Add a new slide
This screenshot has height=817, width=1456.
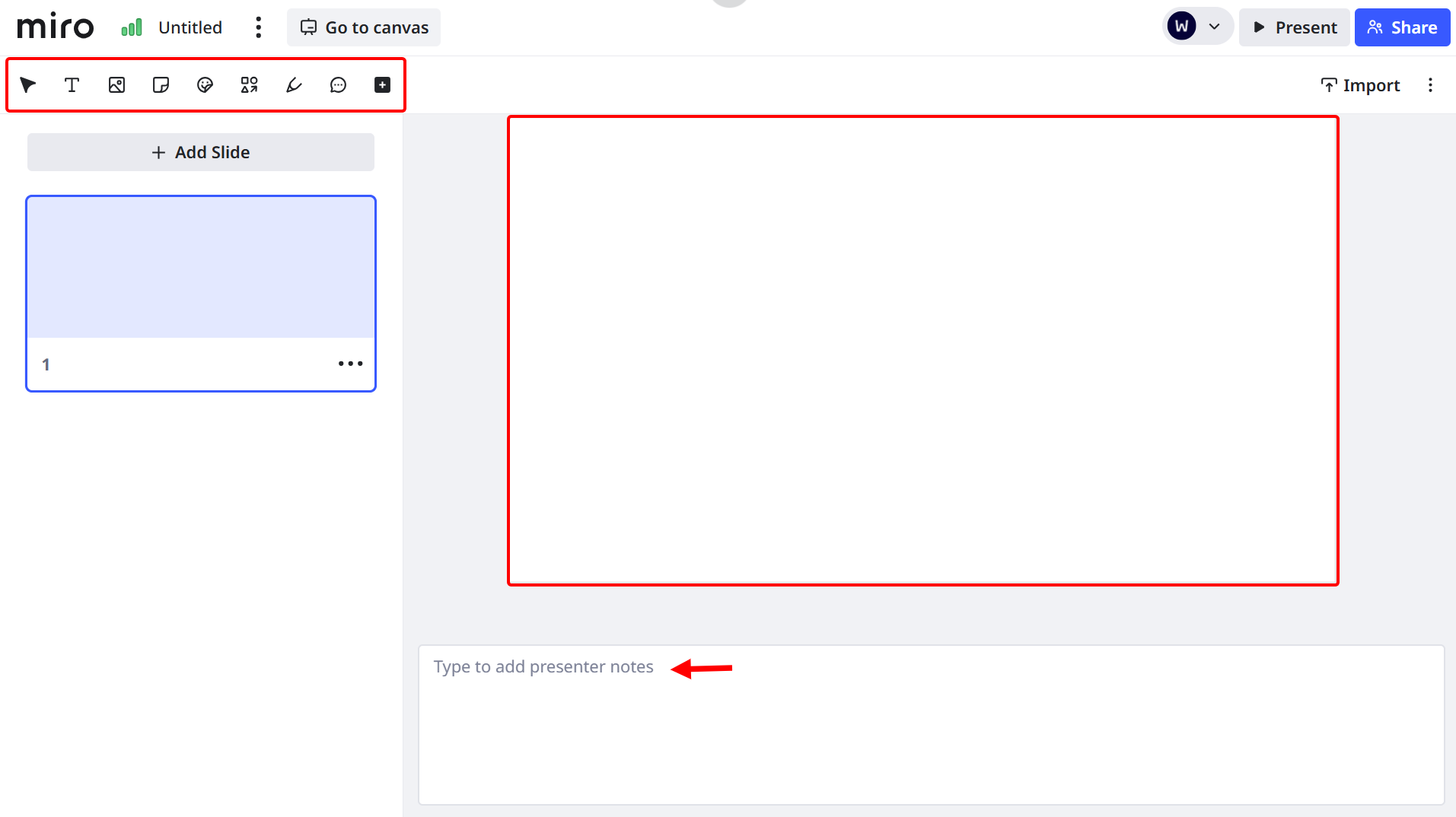tap(200, 151)
